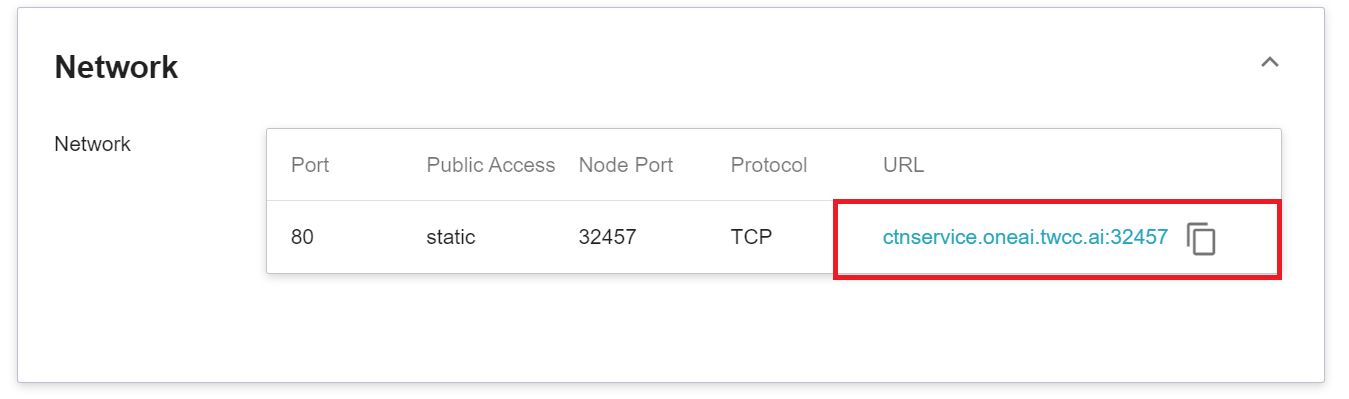Click the whitespace between heading and chevron
1349x399 pixels.
(715, 66)
